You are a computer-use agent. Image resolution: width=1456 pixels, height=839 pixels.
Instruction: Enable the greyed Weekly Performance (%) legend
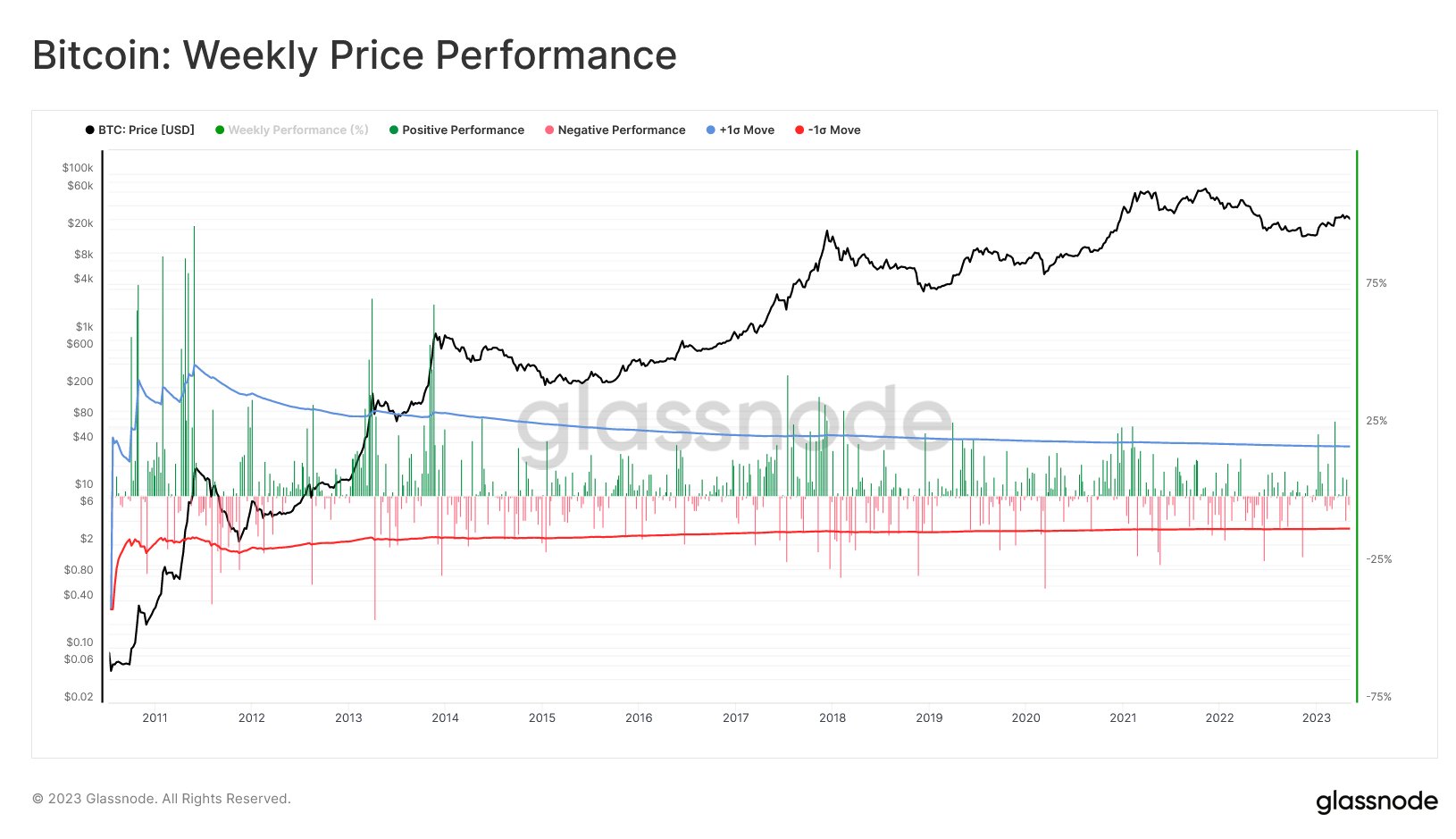coord(292,130)
